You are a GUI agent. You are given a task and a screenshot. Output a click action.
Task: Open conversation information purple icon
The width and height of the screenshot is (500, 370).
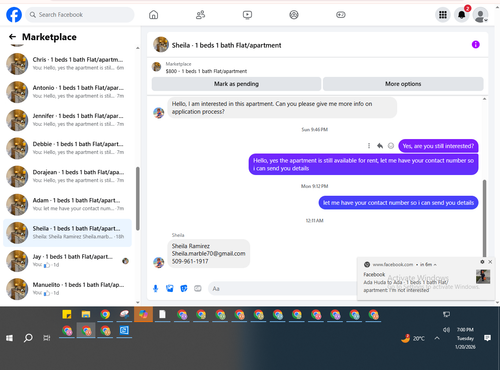(476, 44)
